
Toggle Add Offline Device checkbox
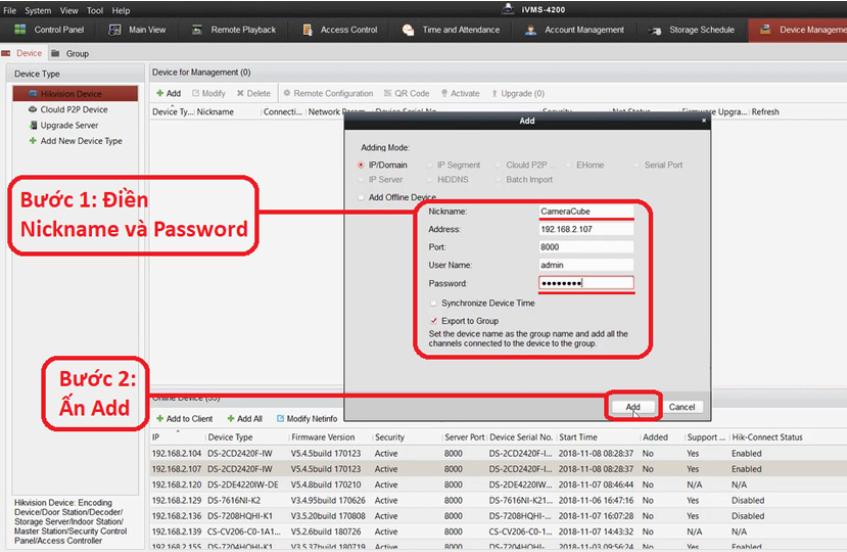click(x=361, y=197)
